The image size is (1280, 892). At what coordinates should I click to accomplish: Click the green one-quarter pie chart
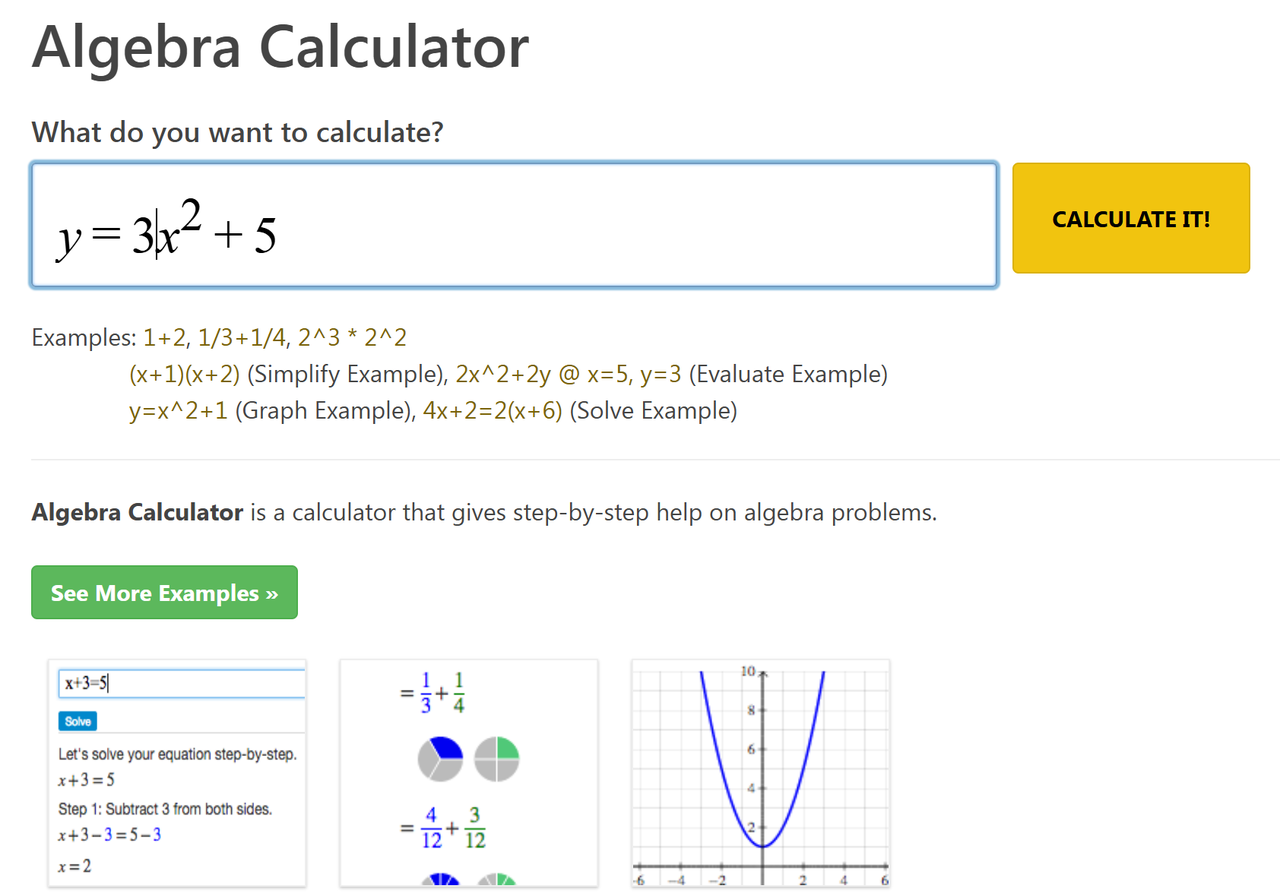496,758
